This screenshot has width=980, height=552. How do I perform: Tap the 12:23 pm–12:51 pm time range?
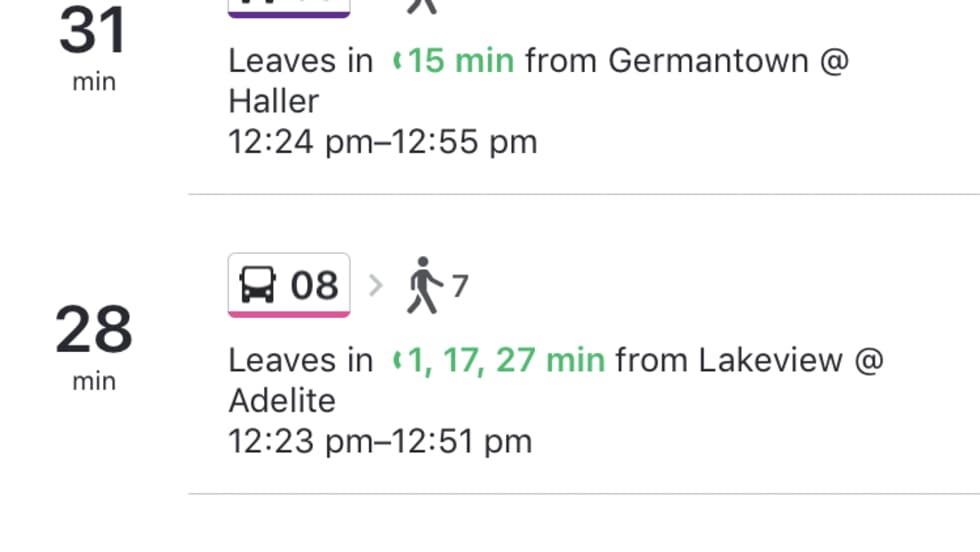[380, 441]
